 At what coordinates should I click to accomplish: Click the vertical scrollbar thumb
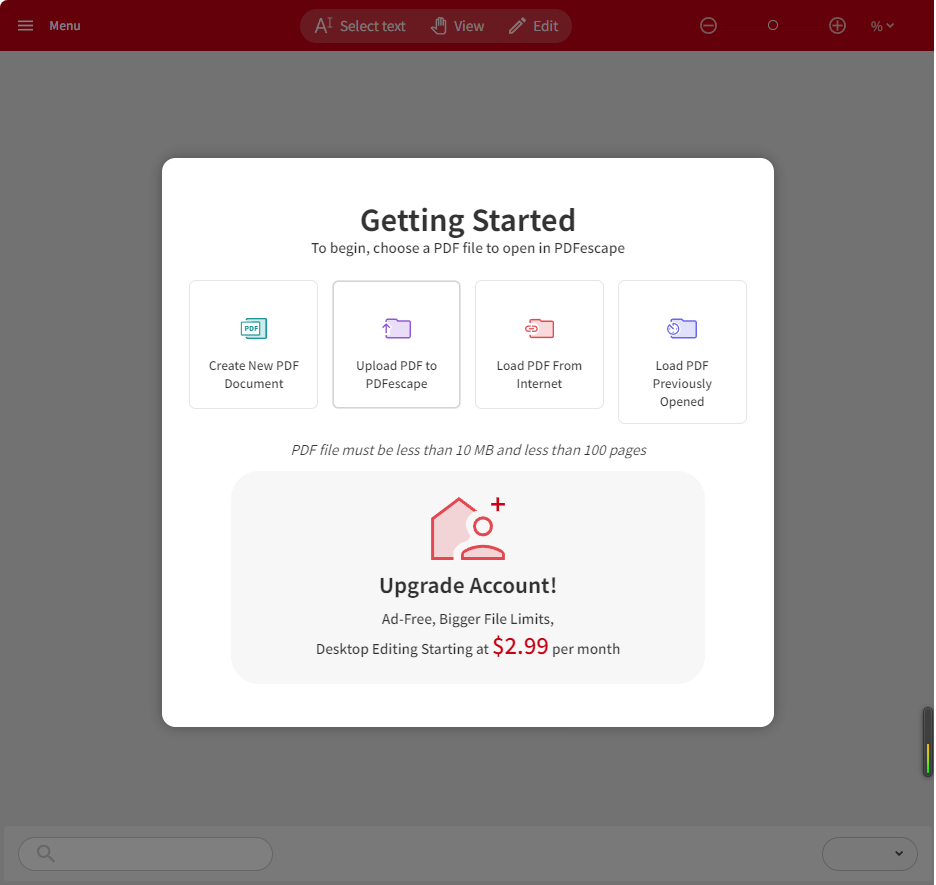928,742
